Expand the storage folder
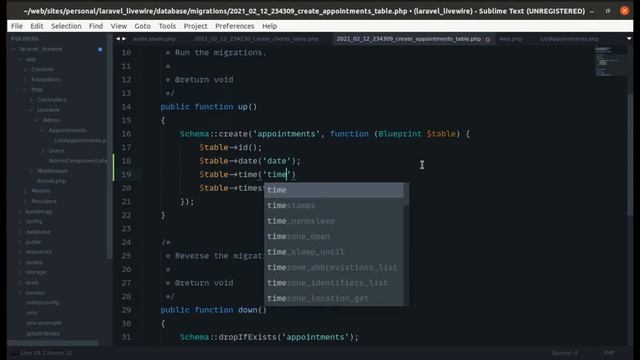The image size is (640, 360). pos(20,272)
